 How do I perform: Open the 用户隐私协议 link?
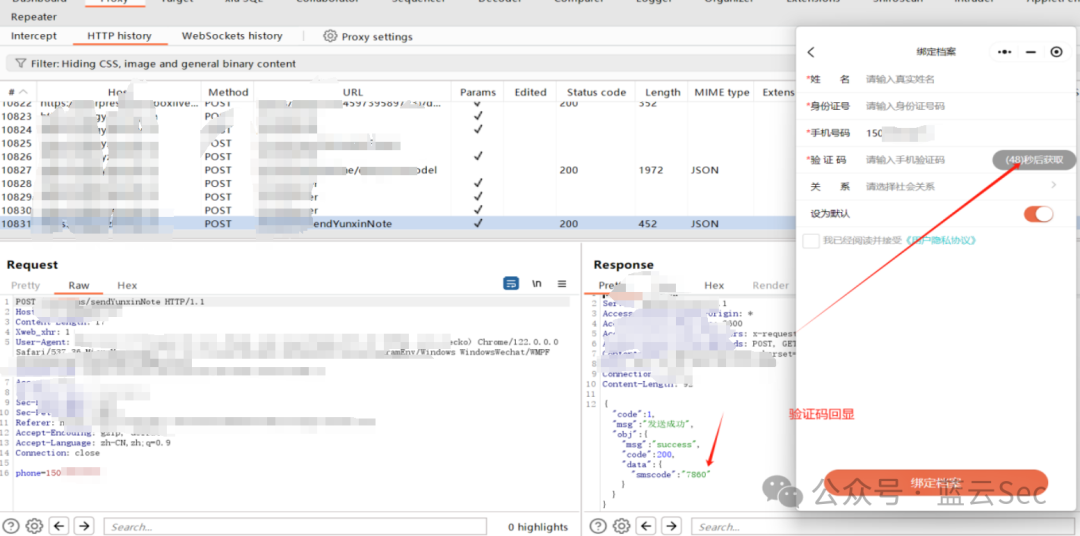[939, 240]
